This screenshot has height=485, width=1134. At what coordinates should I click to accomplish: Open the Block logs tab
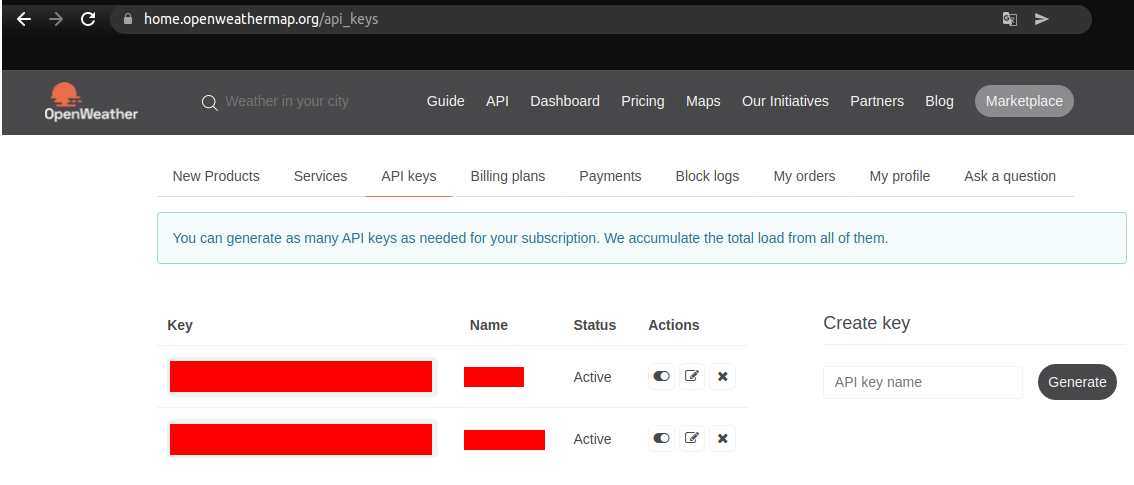point(707,176)
